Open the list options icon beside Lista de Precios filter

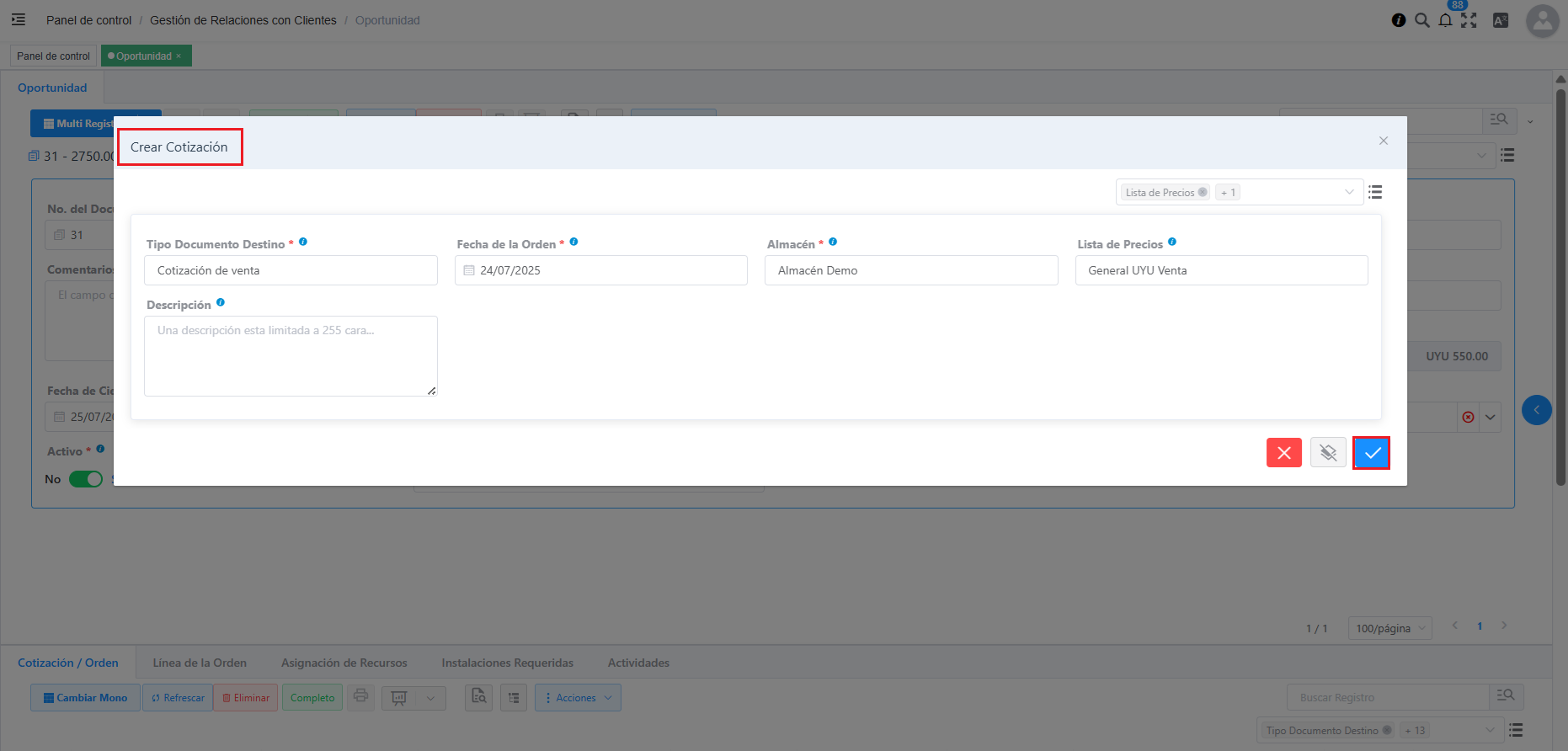click(1375, 193)
